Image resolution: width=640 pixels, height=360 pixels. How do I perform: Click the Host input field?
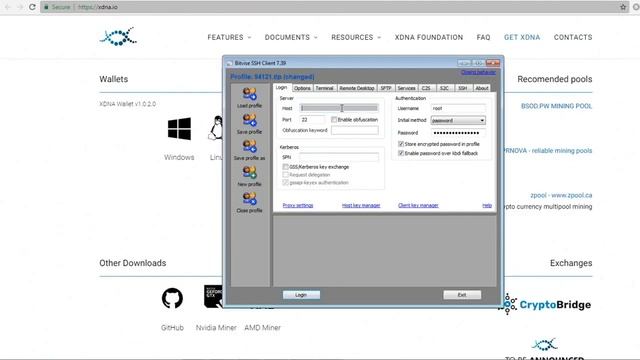tap(339, 108)
